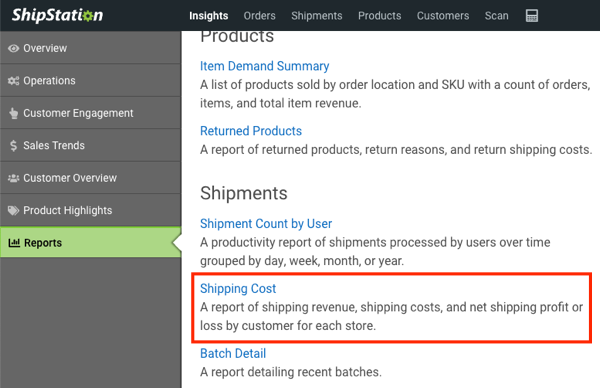The image size is (600, 388).
Task: Open Product Highlights in sidebar
Action: click(91, 210)
